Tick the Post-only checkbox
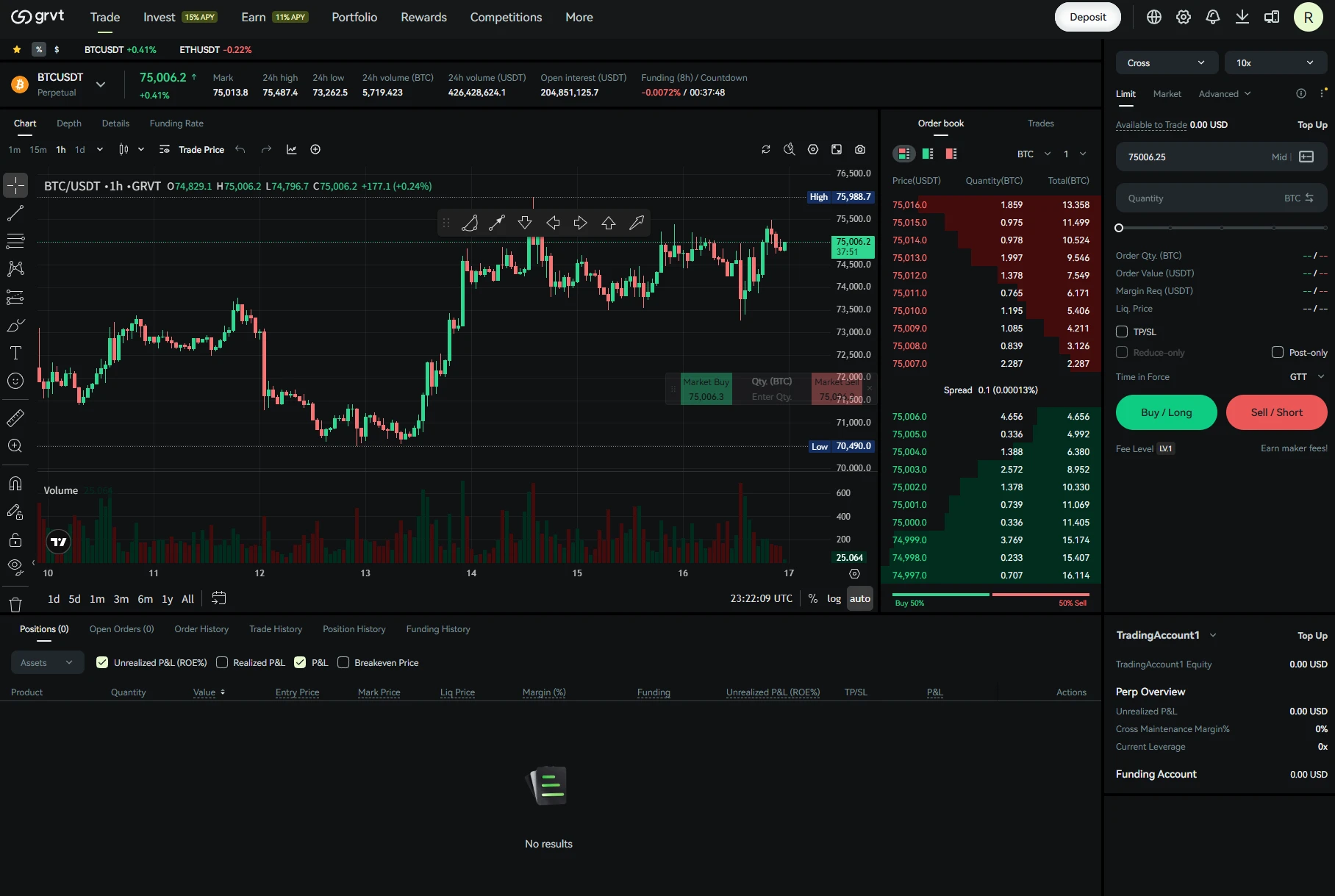 click(x=1277, y=352)
